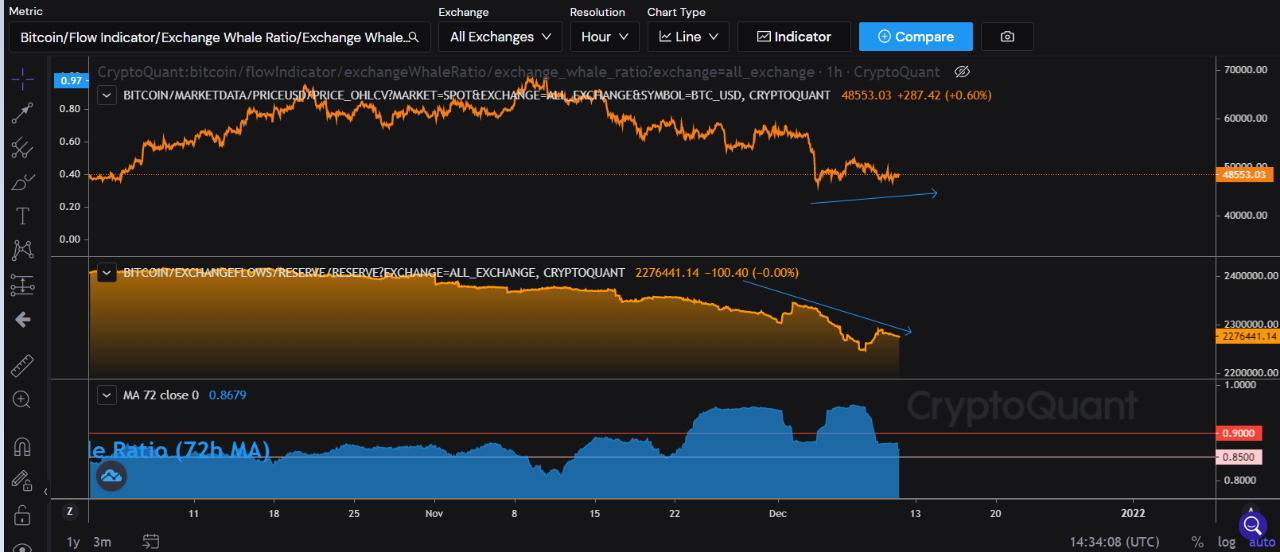
Task: Toggle percentage scale mode
Action: tap(1197, 542)
